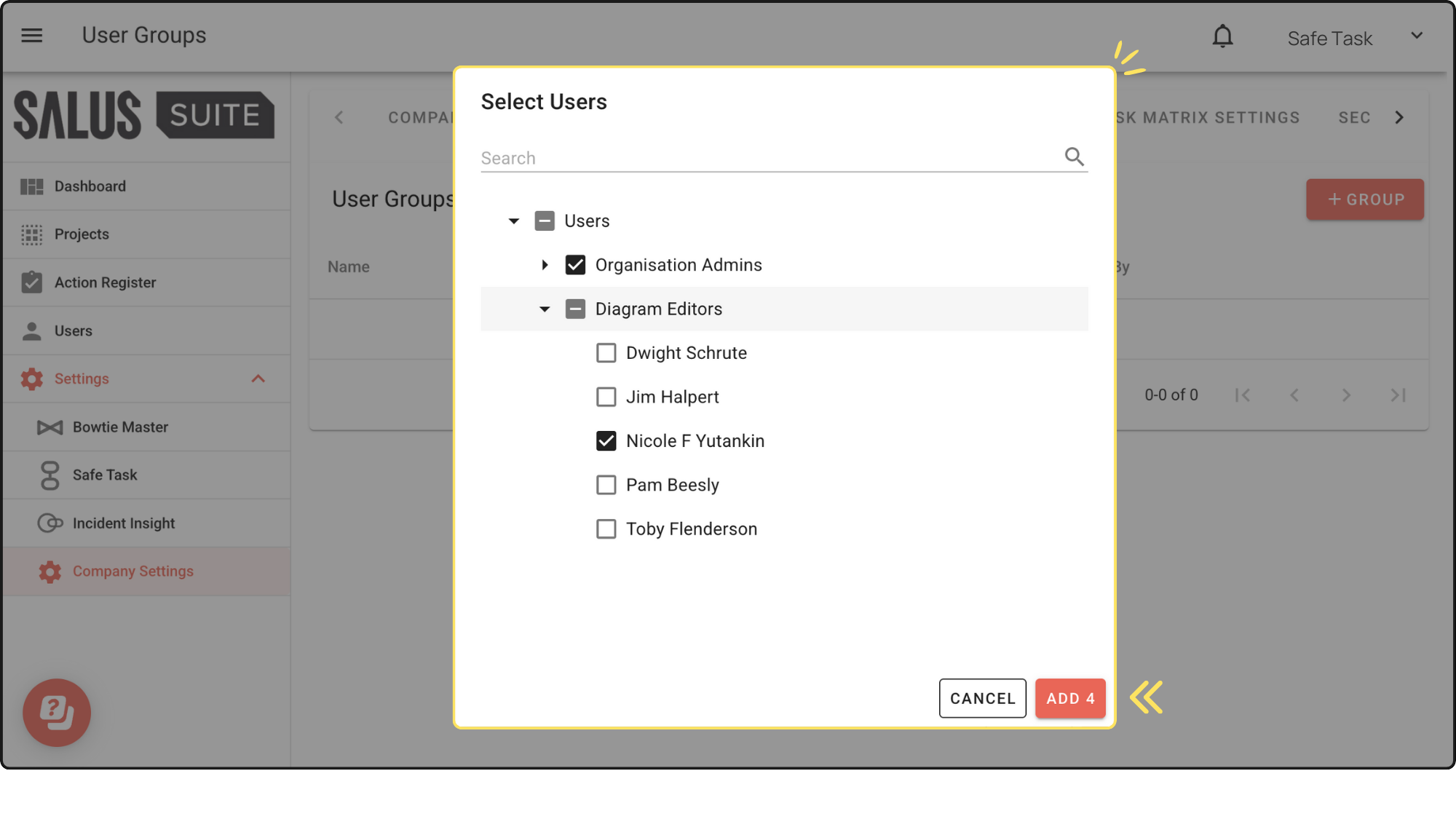
Task: Click the search magnifier icon
Action: pyautogui.click(x=1074, y=157)
